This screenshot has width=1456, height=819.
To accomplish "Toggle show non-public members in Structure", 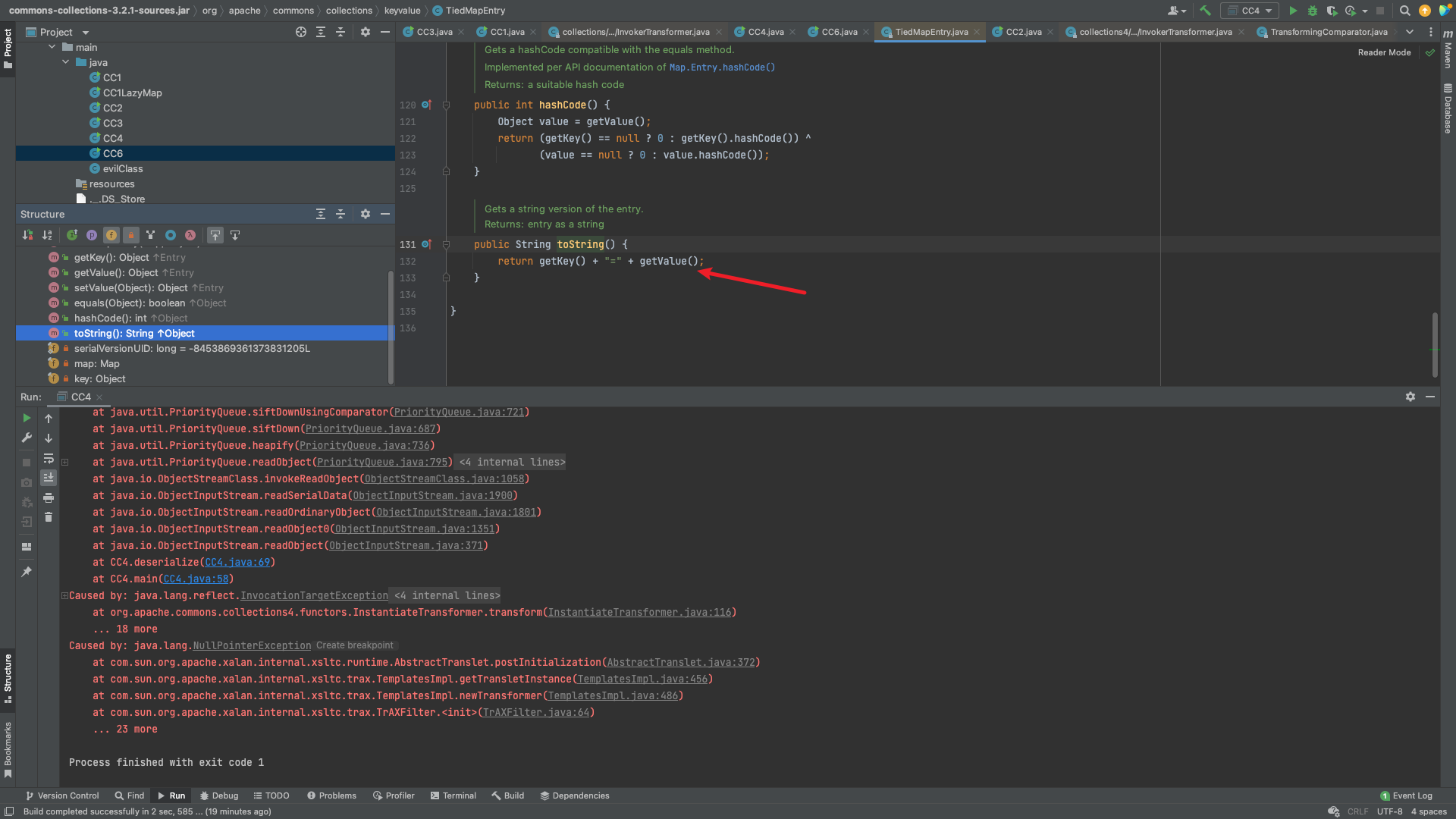I will point(131,235).
